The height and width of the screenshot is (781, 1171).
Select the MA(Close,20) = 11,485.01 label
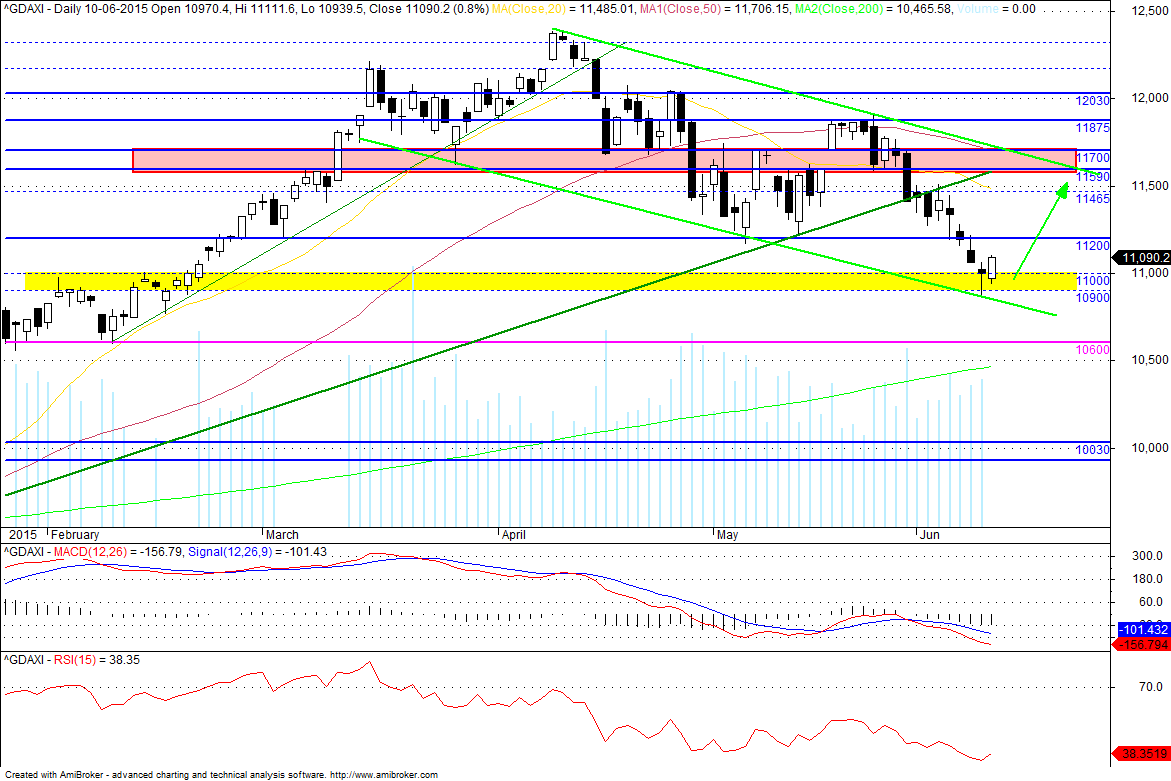click(x=562, y=9)
